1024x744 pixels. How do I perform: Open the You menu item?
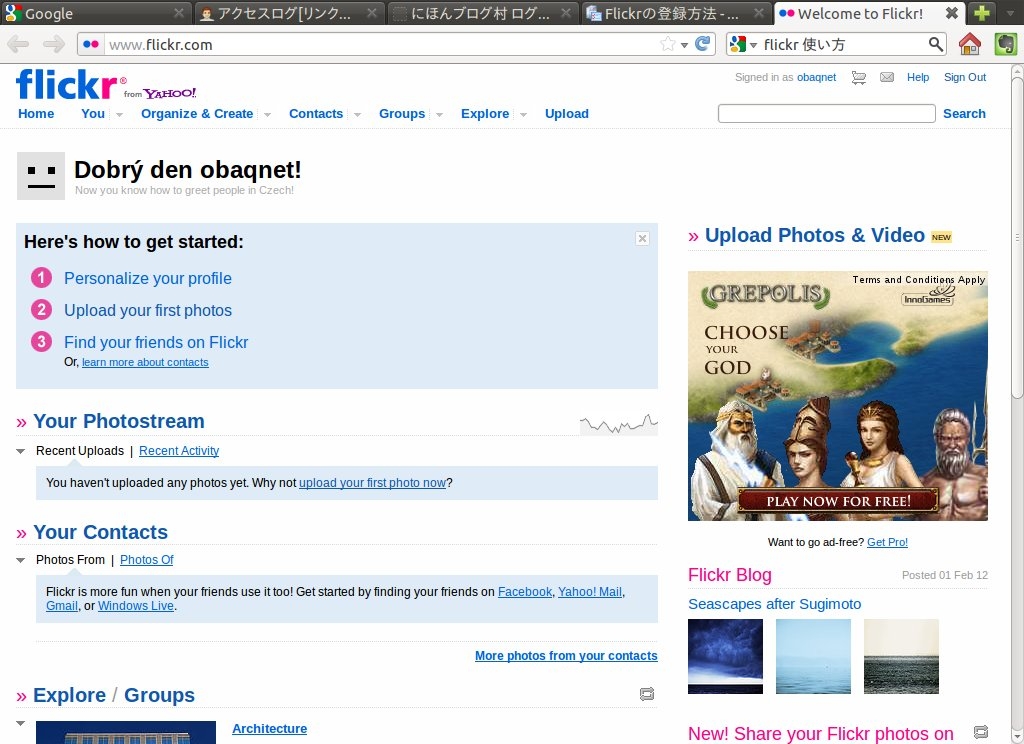click(93, 114)
